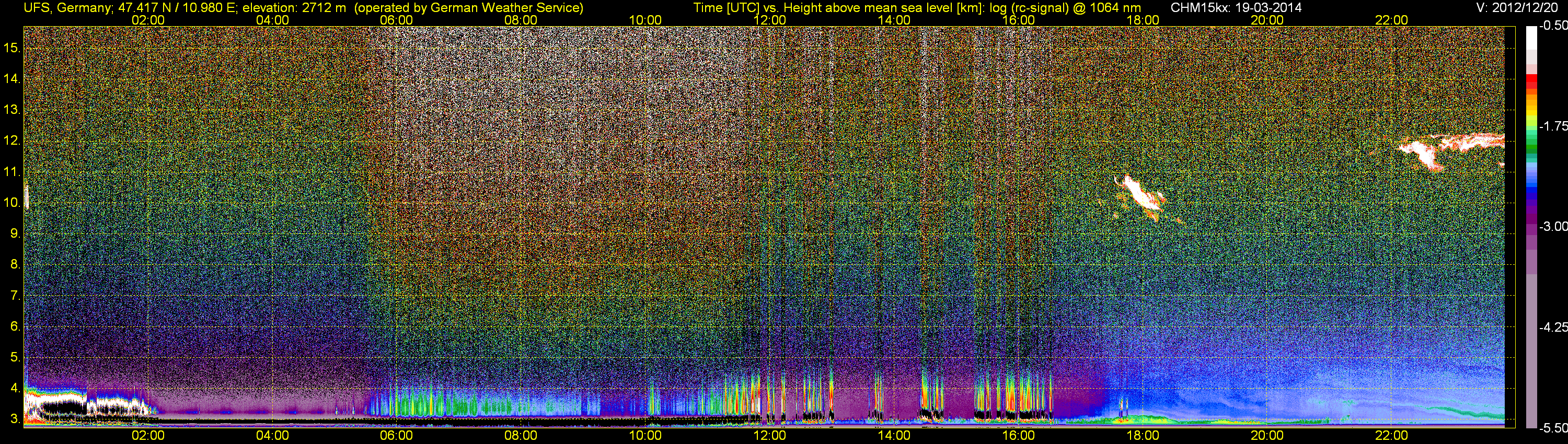Click the 12:00 label on bottom time axis

[769, 436]
